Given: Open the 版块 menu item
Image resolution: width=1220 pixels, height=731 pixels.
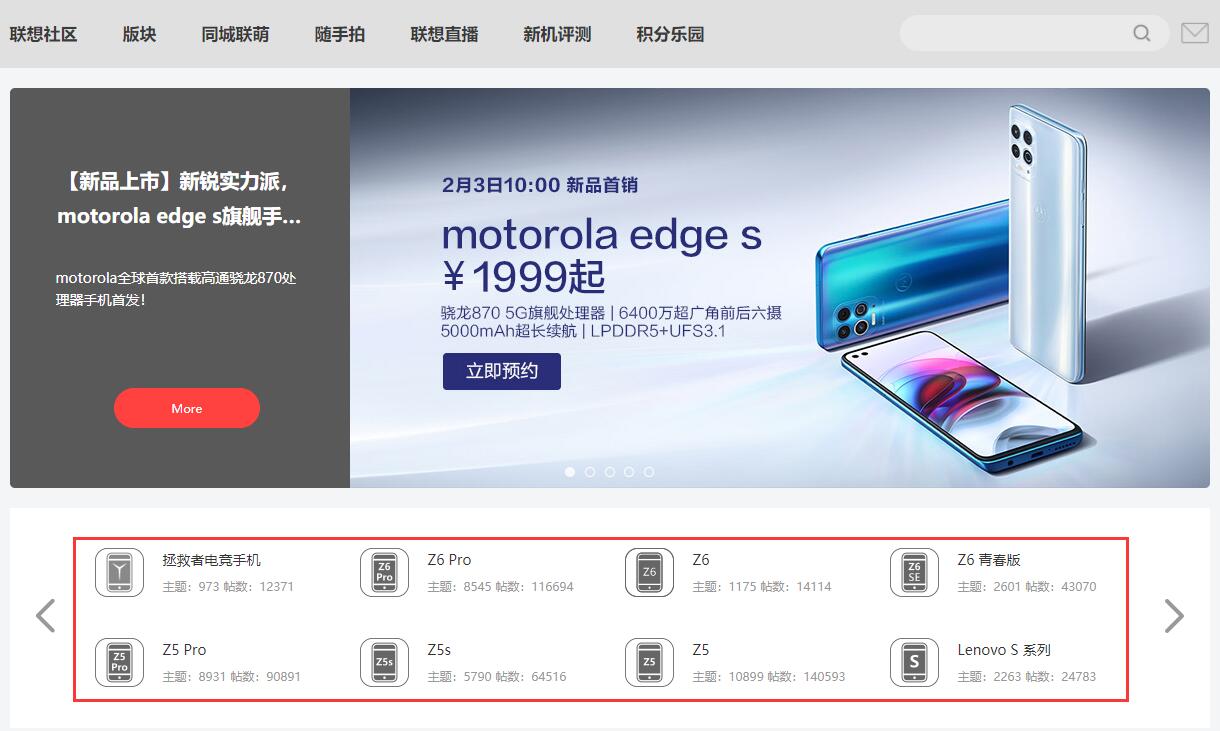Looking at the screenshot, I should [140, 34].
